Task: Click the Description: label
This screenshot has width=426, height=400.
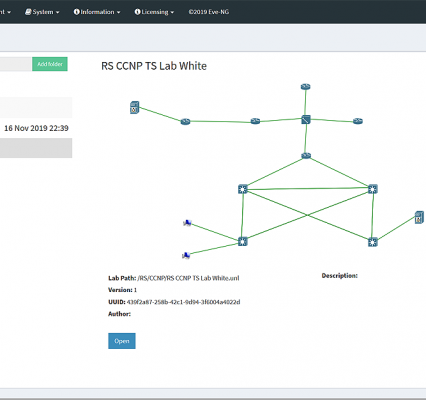Action: [339, 276]
